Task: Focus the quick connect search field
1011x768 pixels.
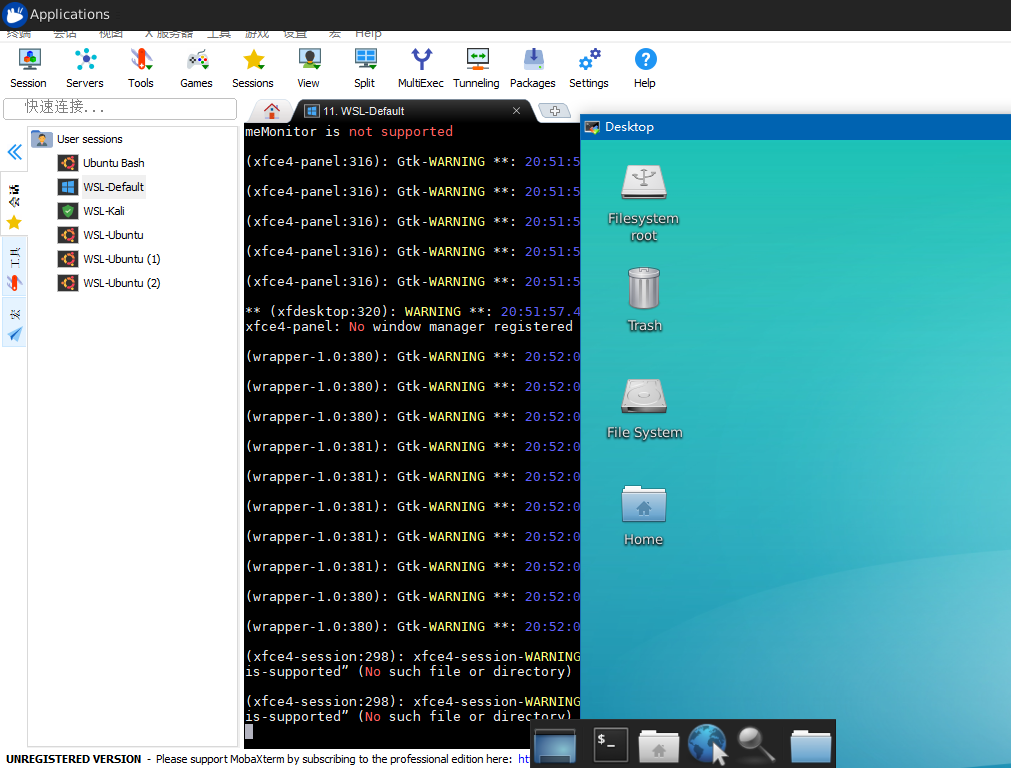Action: coord(120,108)
